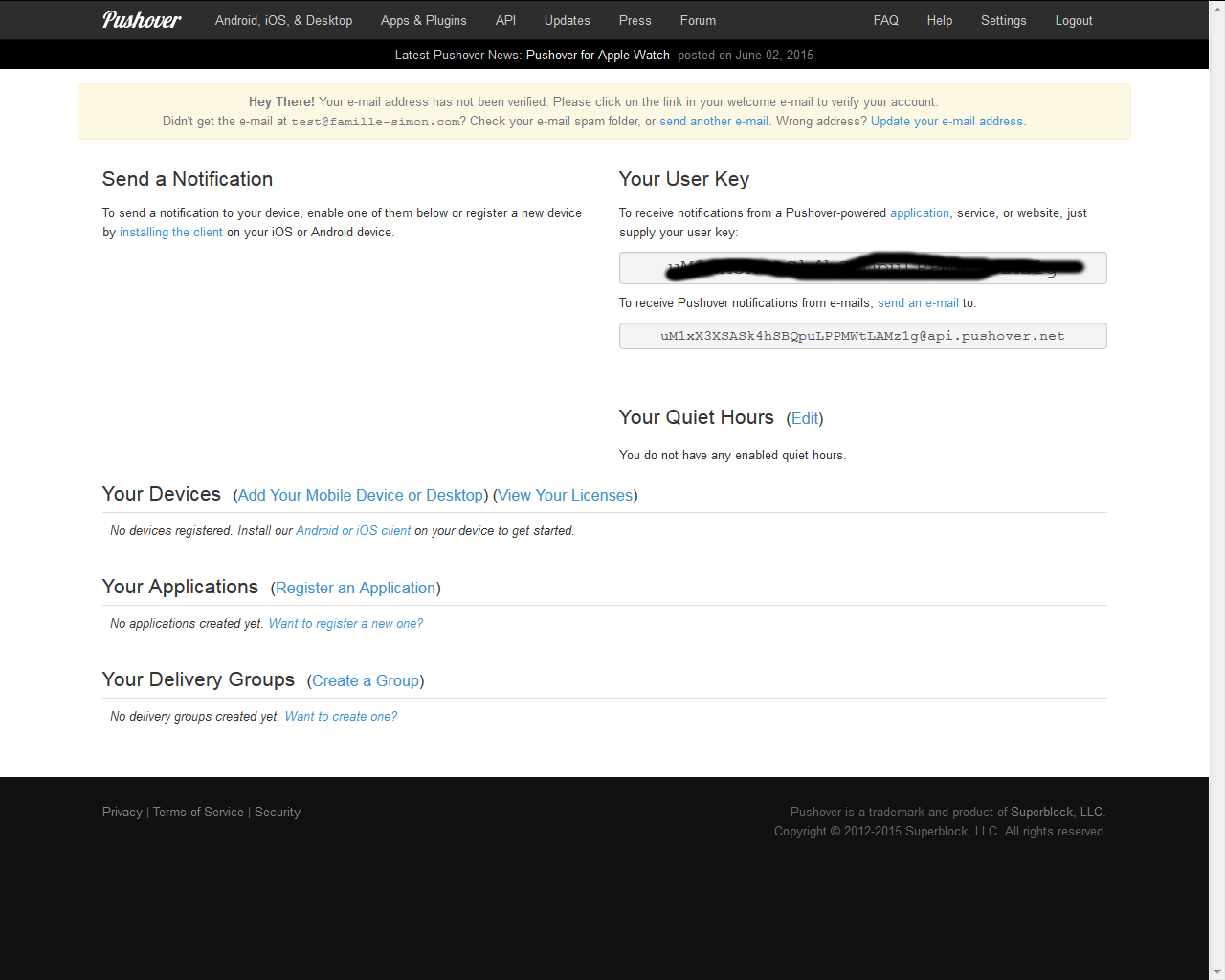Click the scrollbar down arrow
The width and height of the screenshot is (1225, 980).
click(x=1216, y=971)
